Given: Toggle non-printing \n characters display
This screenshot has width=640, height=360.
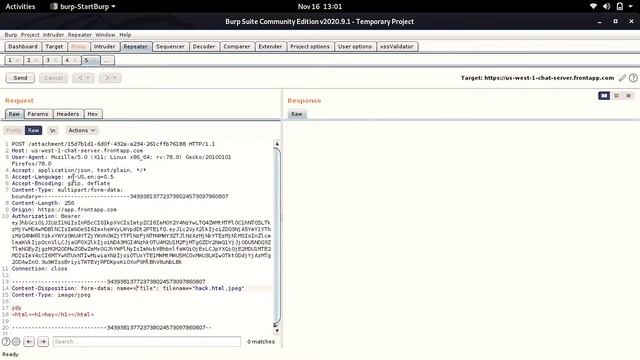Looking at the screenshot, I should coord(52,130).
